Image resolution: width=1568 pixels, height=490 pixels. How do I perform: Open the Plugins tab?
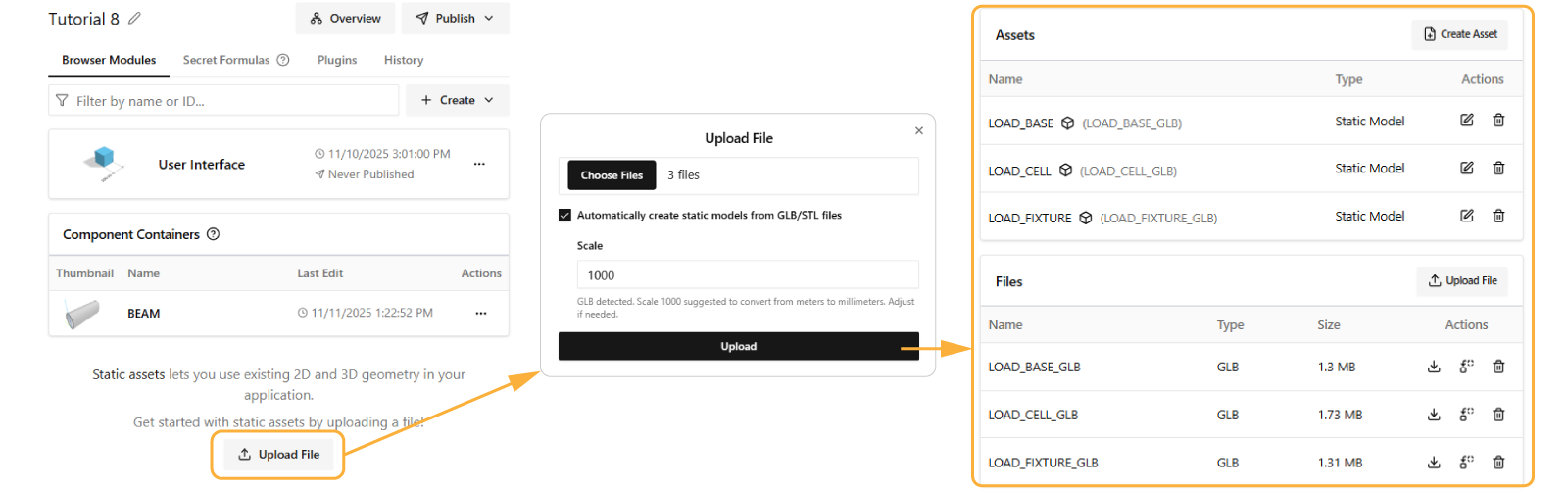pyautogui.click(x=337, y=60)
